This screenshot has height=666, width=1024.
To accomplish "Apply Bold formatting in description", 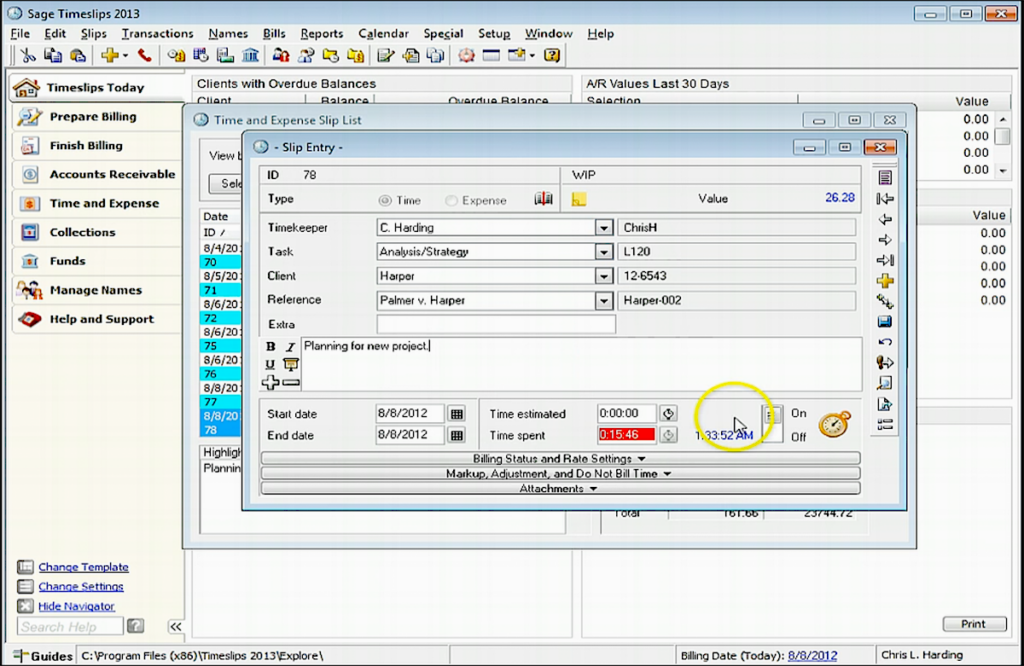I will click(270, 347).
